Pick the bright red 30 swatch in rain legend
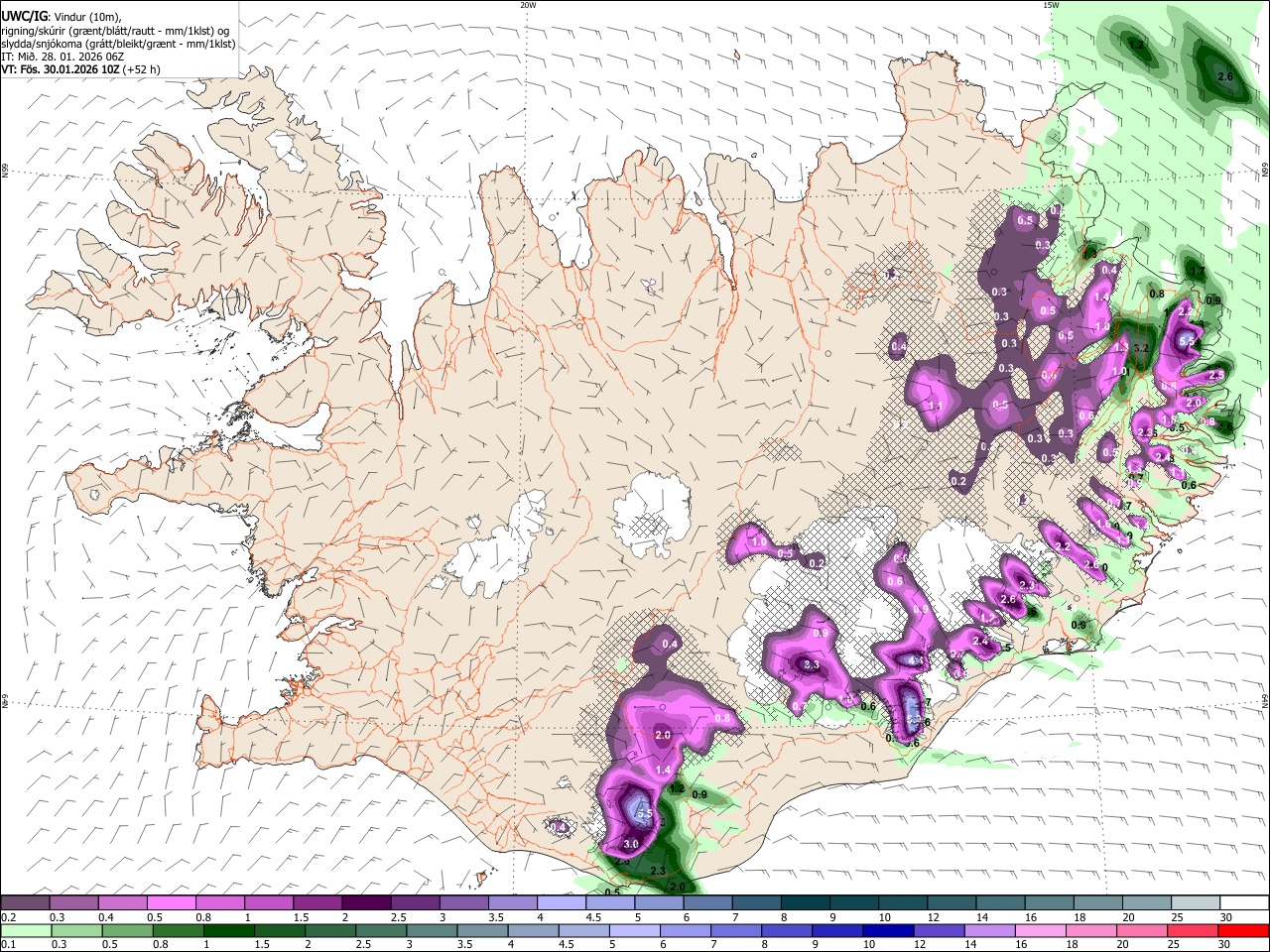This screenshot has height=952, width=1270. click(1243, 931)
